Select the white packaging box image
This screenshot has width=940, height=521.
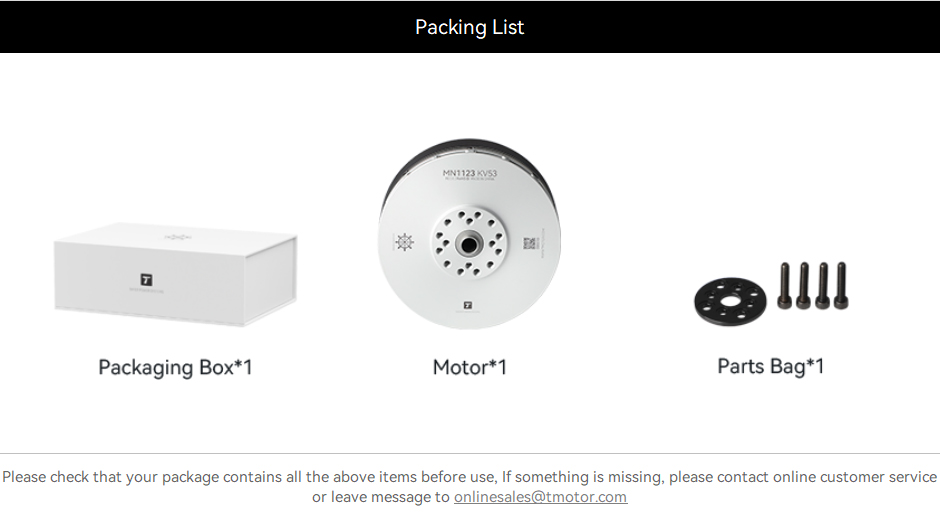tap(176, 275)
